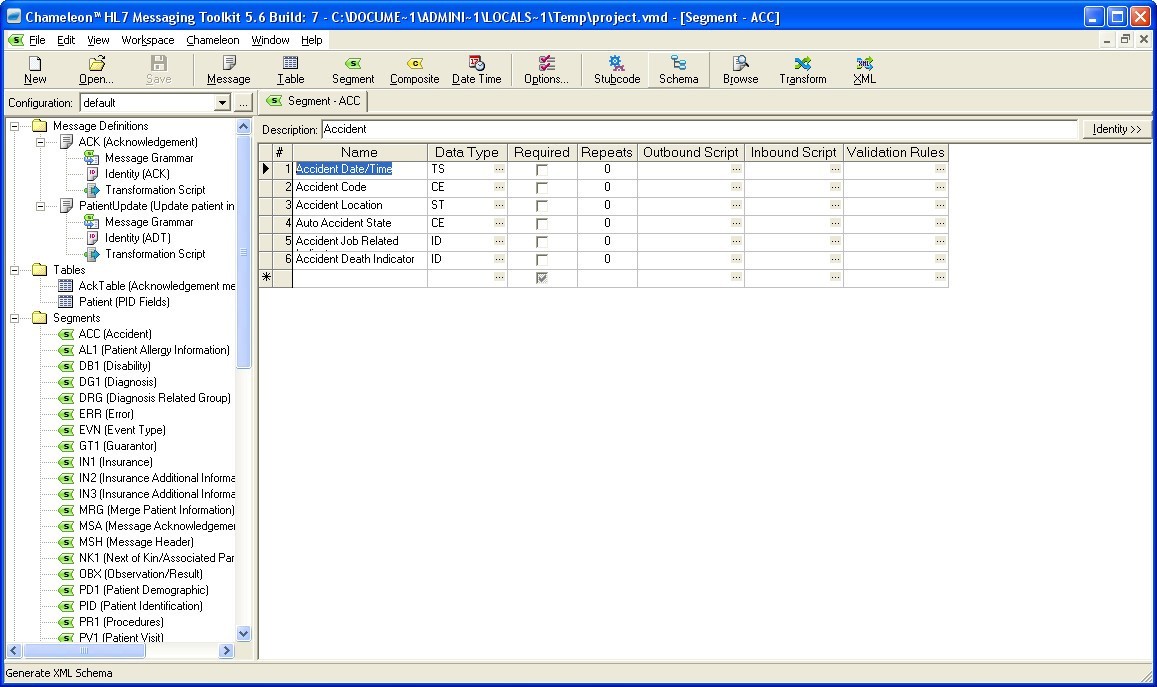Image resolution: width=1157 pixels, height=687 pixels.
Task: Open Data Type picker for Accident Location
Action: pos(500,205)
